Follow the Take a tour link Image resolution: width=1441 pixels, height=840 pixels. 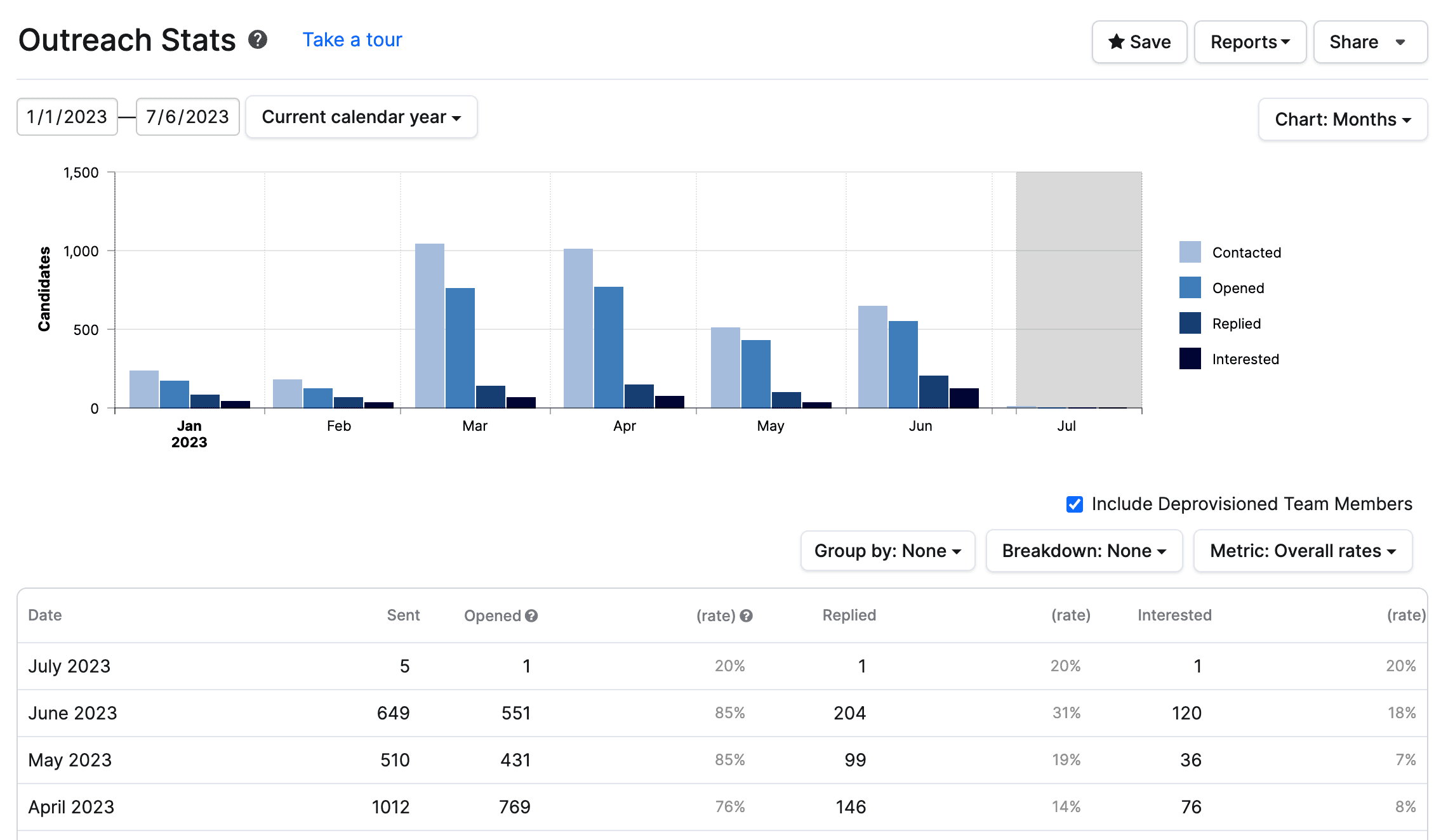(x=352, y=40)
